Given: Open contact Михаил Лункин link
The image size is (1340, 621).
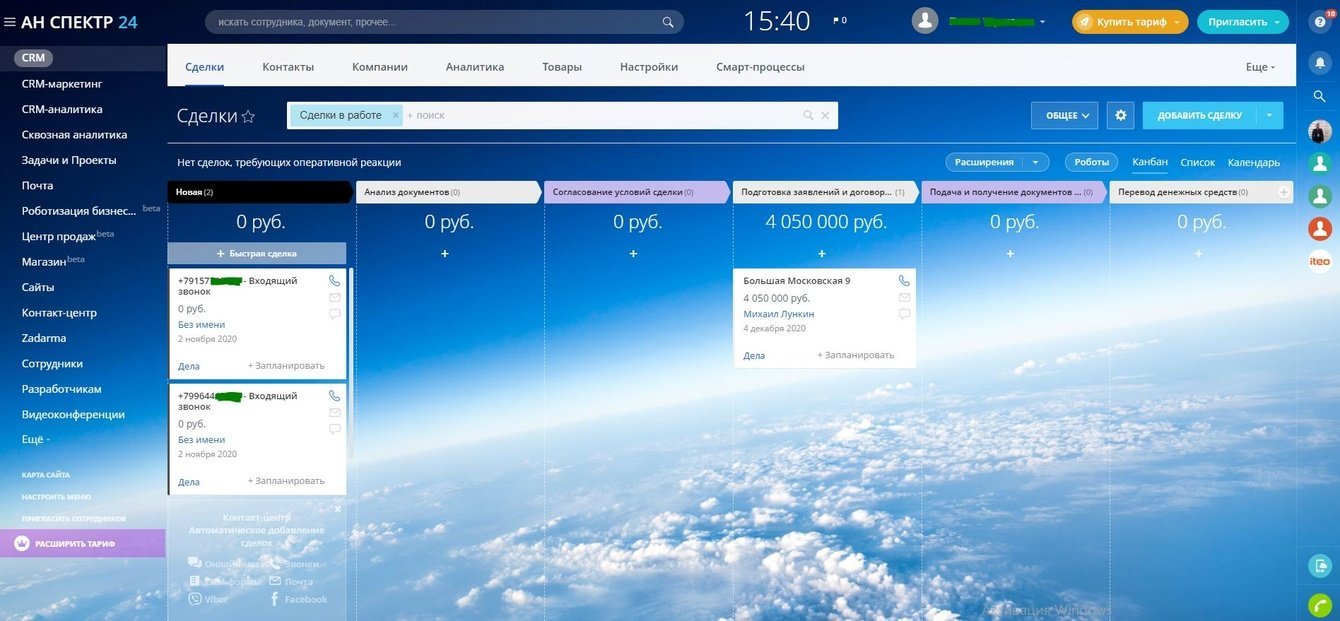Looking at the screenshot, I should [x=779, y=314].
